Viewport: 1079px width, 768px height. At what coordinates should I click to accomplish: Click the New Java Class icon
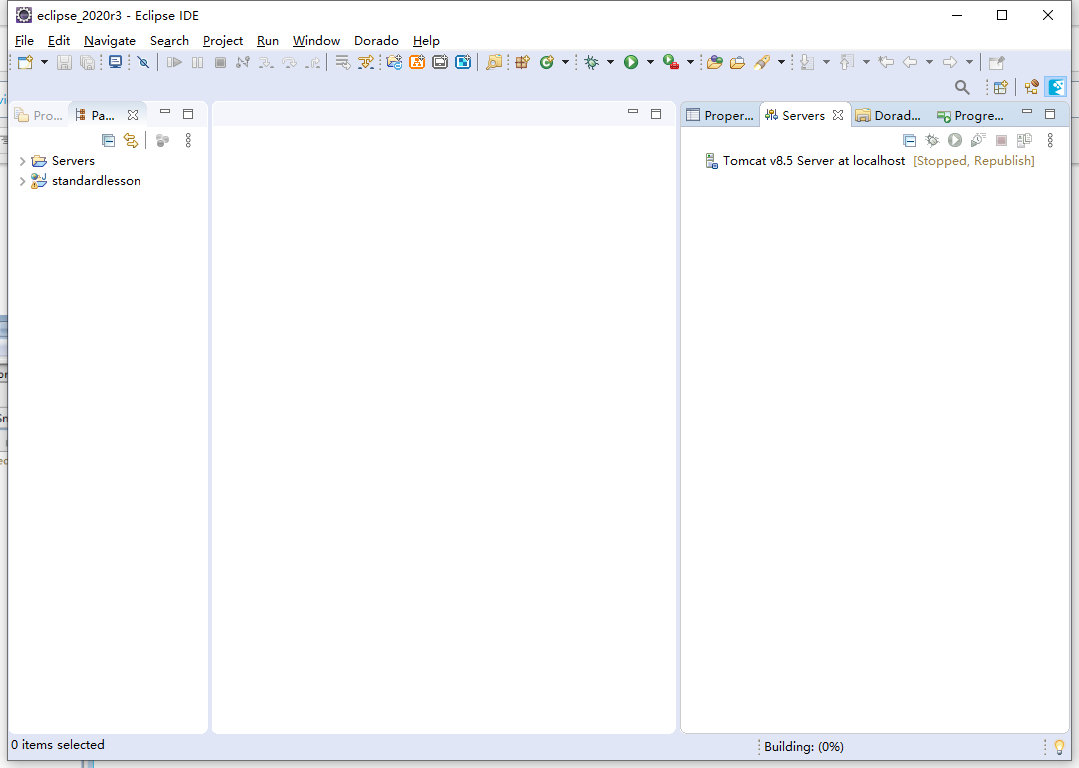click(x=547, y=63)
